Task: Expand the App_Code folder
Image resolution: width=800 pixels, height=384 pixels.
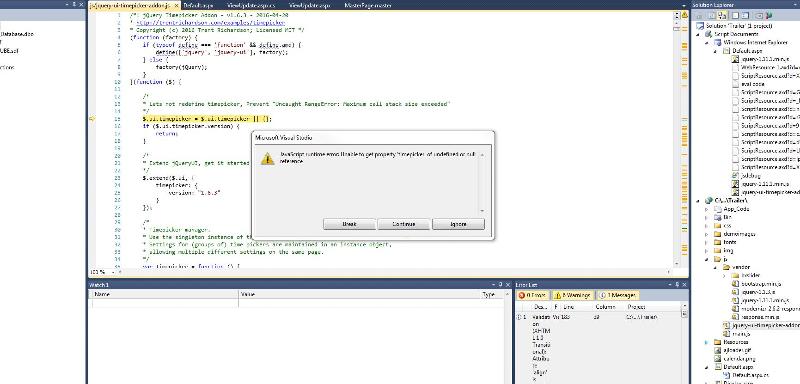Action: click(x=707, y=209)
